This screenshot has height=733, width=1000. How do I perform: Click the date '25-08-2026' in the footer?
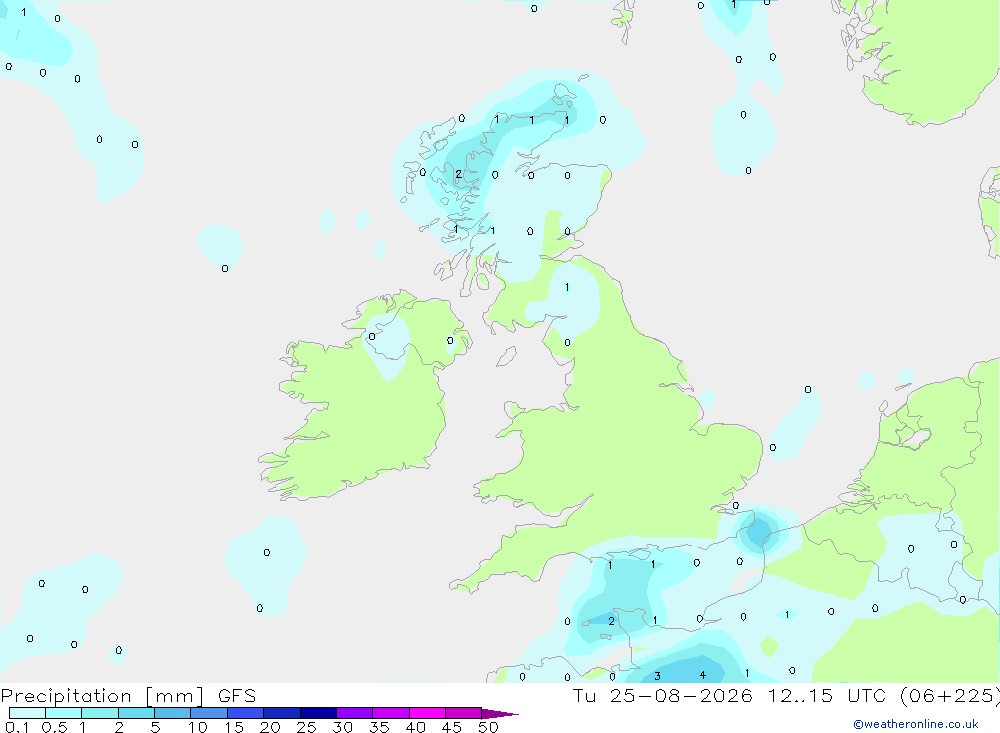tap(681, 696)
